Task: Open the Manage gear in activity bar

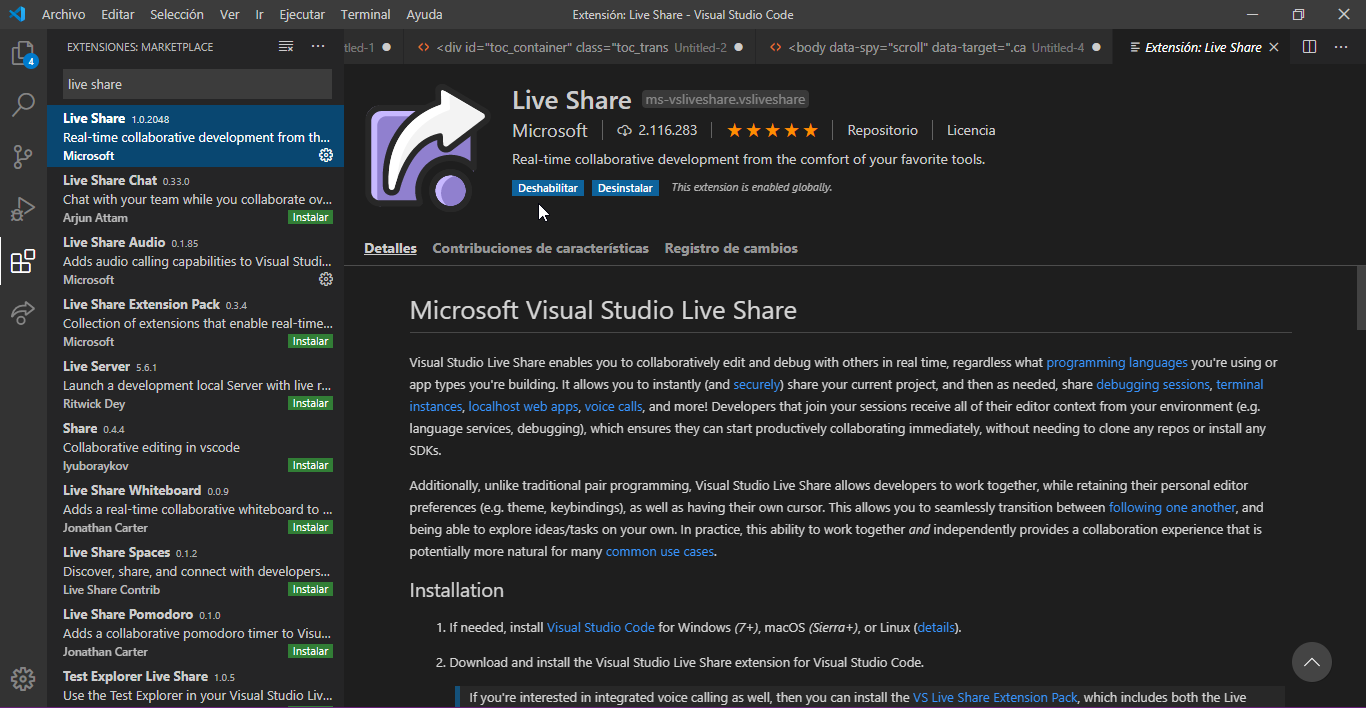Action: pyautogui.click(x=23, y=678)
